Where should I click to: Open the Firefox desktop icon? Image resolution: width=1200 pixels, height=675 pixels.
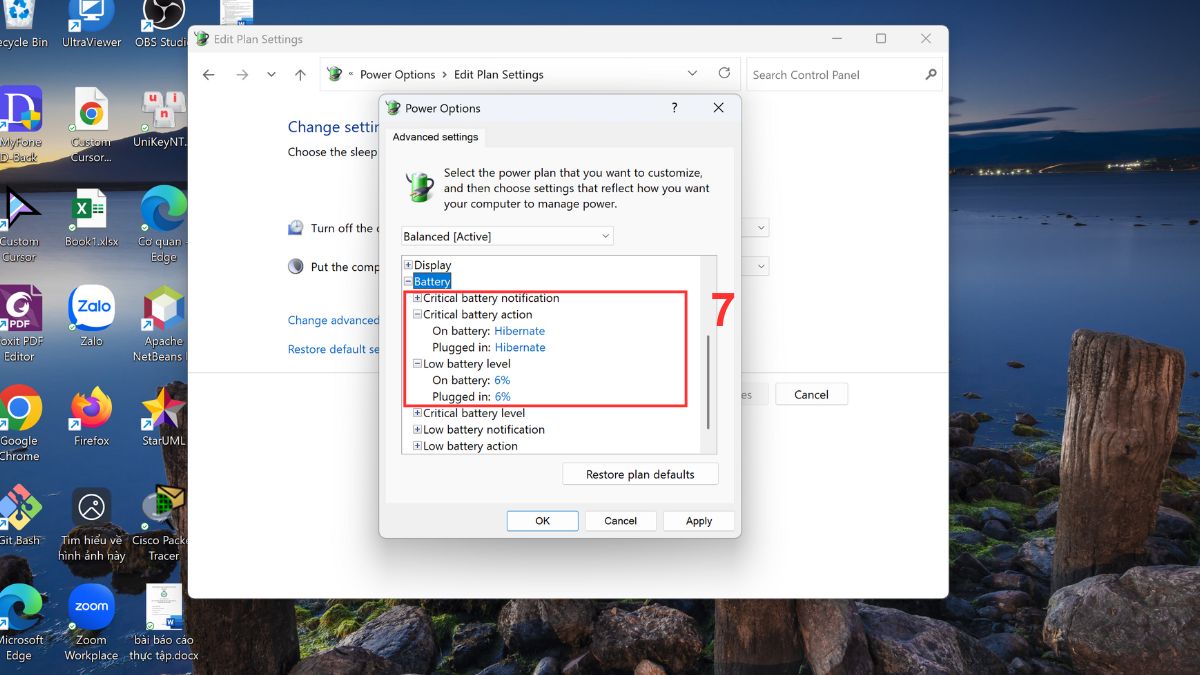click(91, 410)
